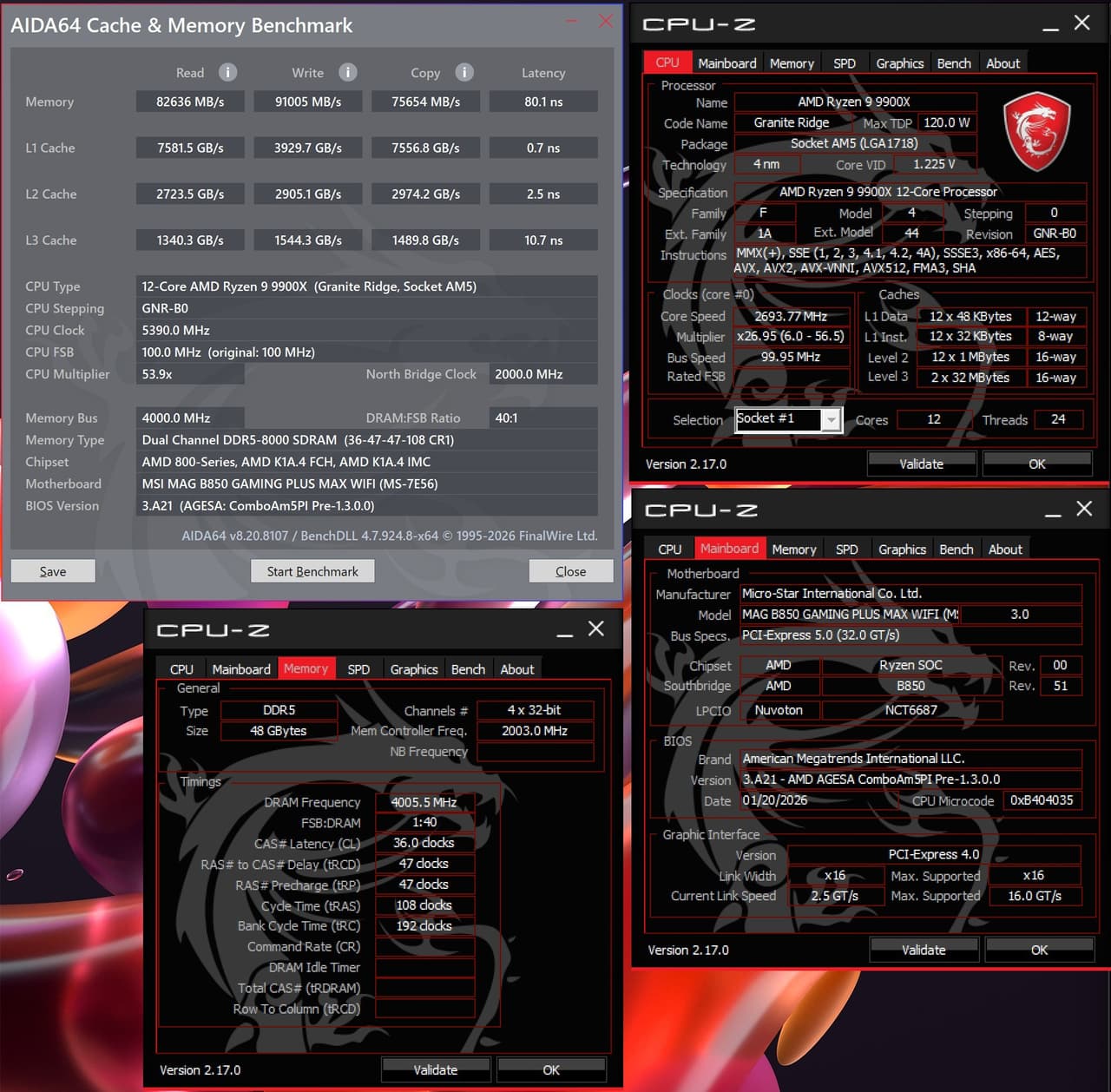Click the Max TDP field 120.0 W
The height and width of the screenshot is (1092, 1111).
pos(947,123)
